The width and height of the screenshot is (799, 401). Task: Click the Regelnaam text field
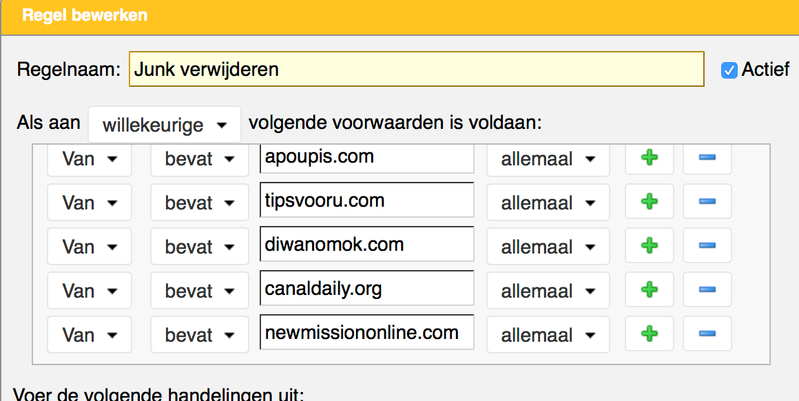(415, 70)
